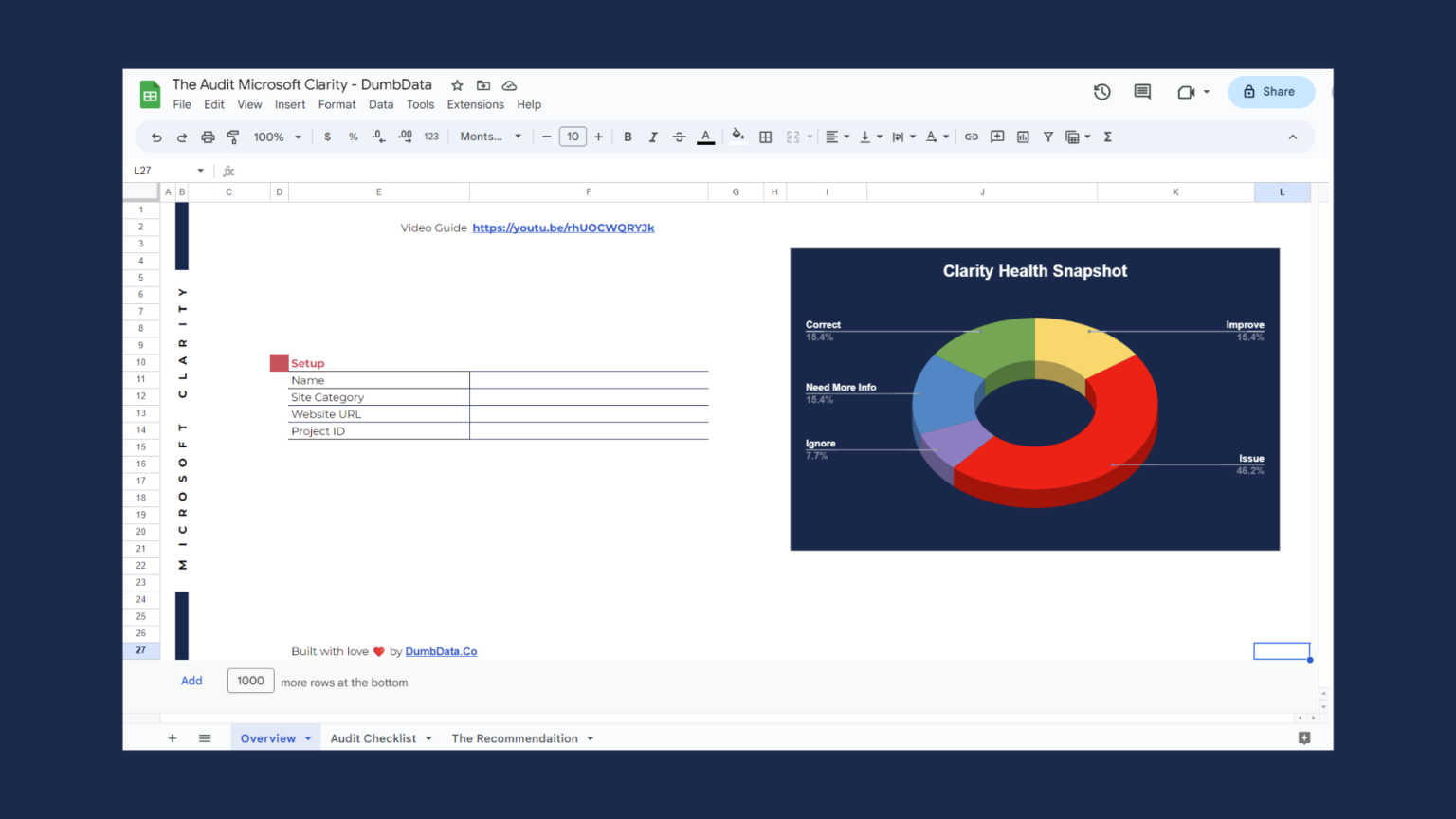
Task: Click the Explore icon at bottom right
Action: [1304, 737]
